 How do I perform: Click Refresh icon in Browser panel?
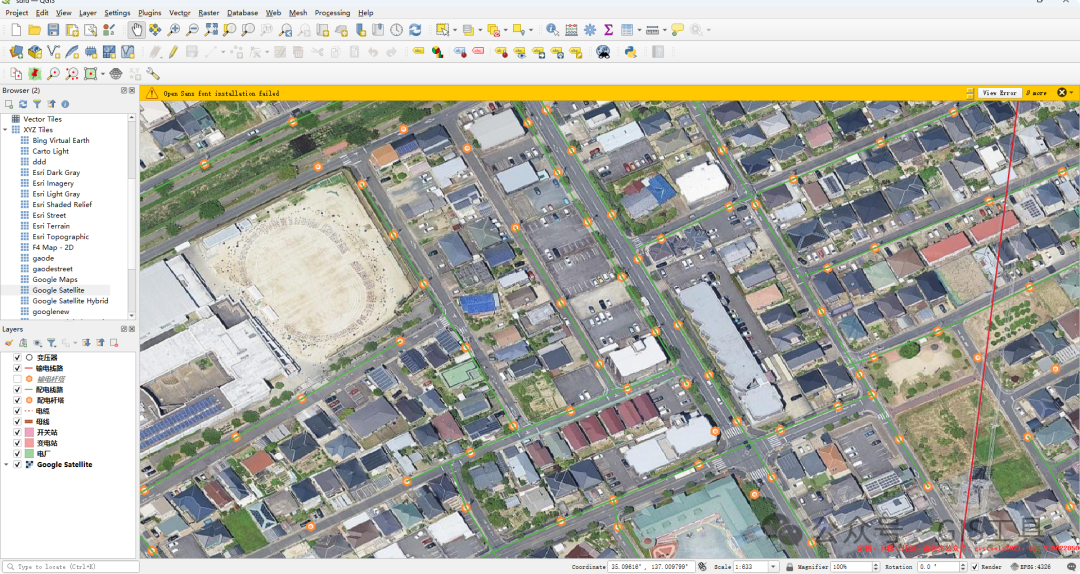pyautogui.click(x=23, y=104)
